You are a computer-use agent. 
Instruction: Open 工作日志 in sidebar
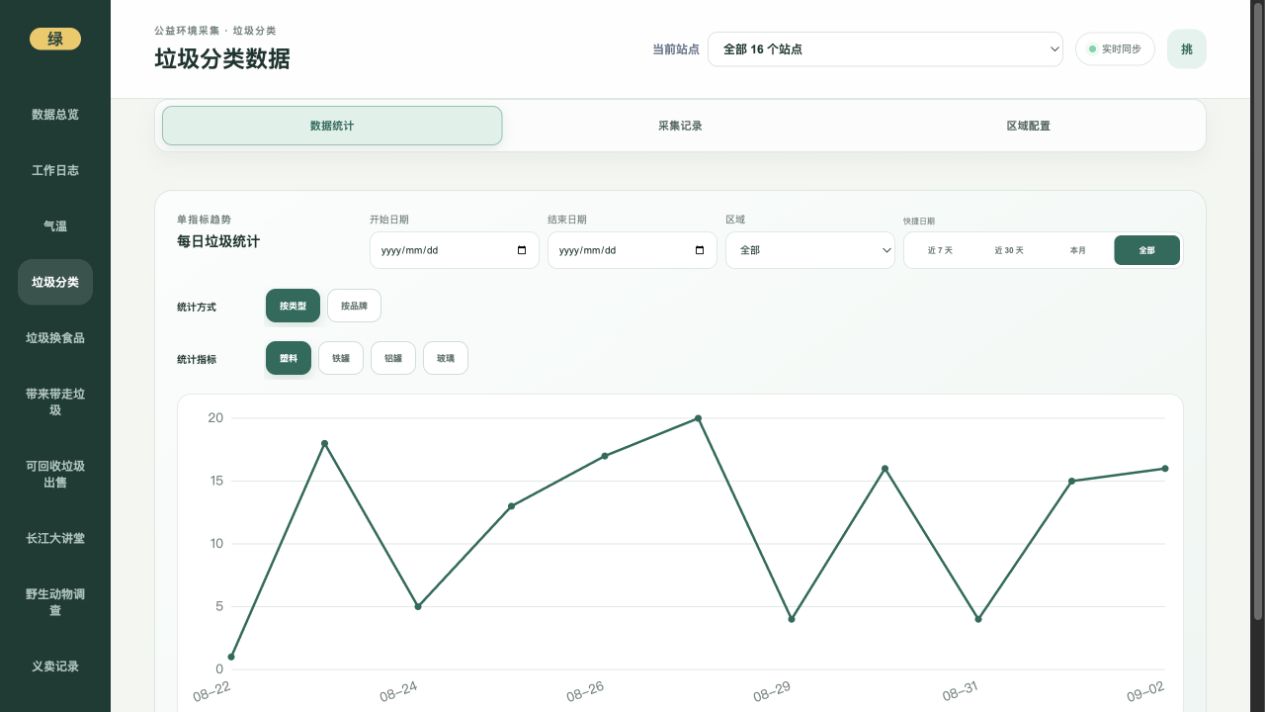coord(55,170)
